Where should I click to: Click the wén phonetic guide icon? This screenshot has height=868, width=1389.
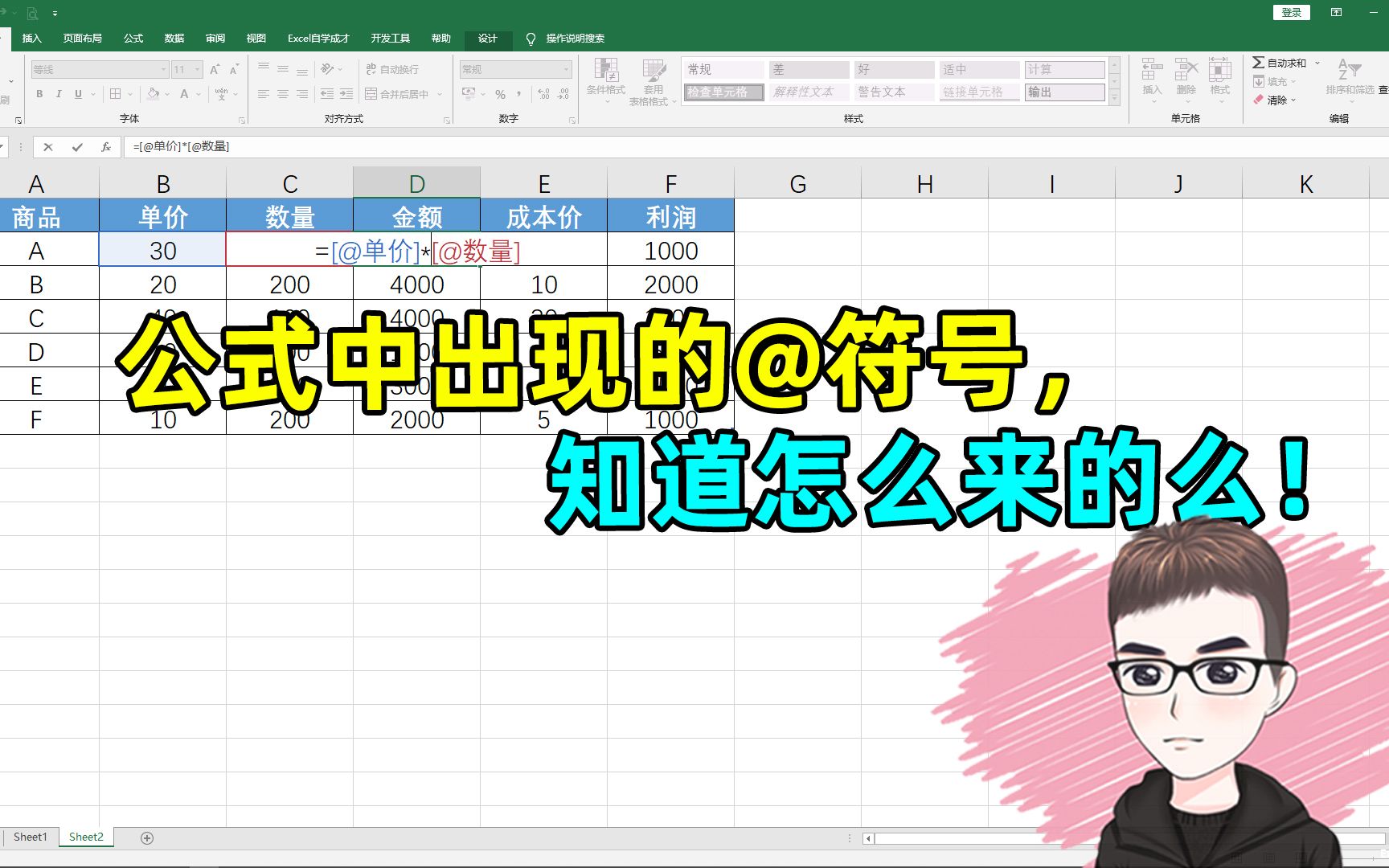222,94
